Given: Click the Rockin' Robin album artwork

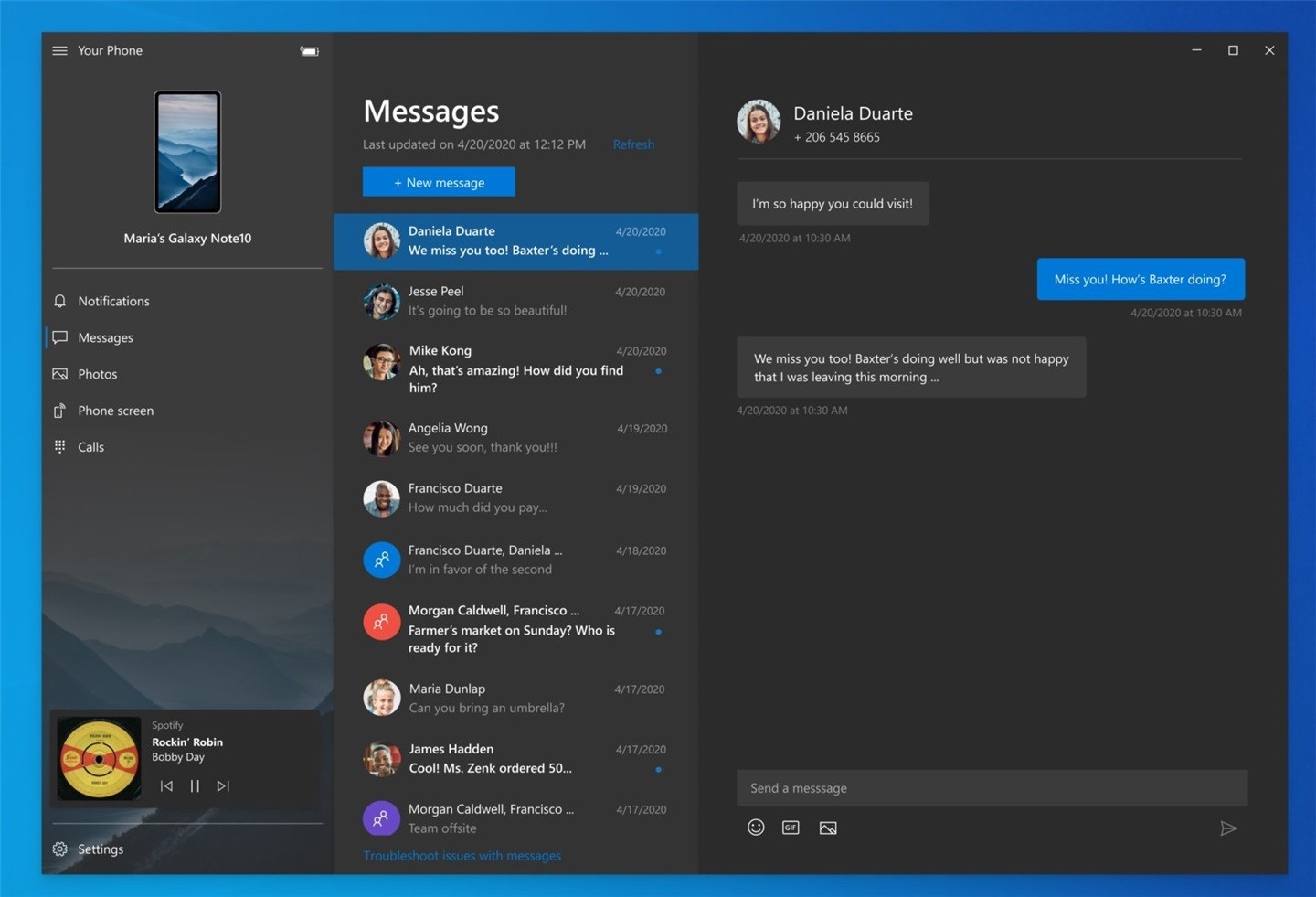Looking at the screenshot, I should (99, 758).
